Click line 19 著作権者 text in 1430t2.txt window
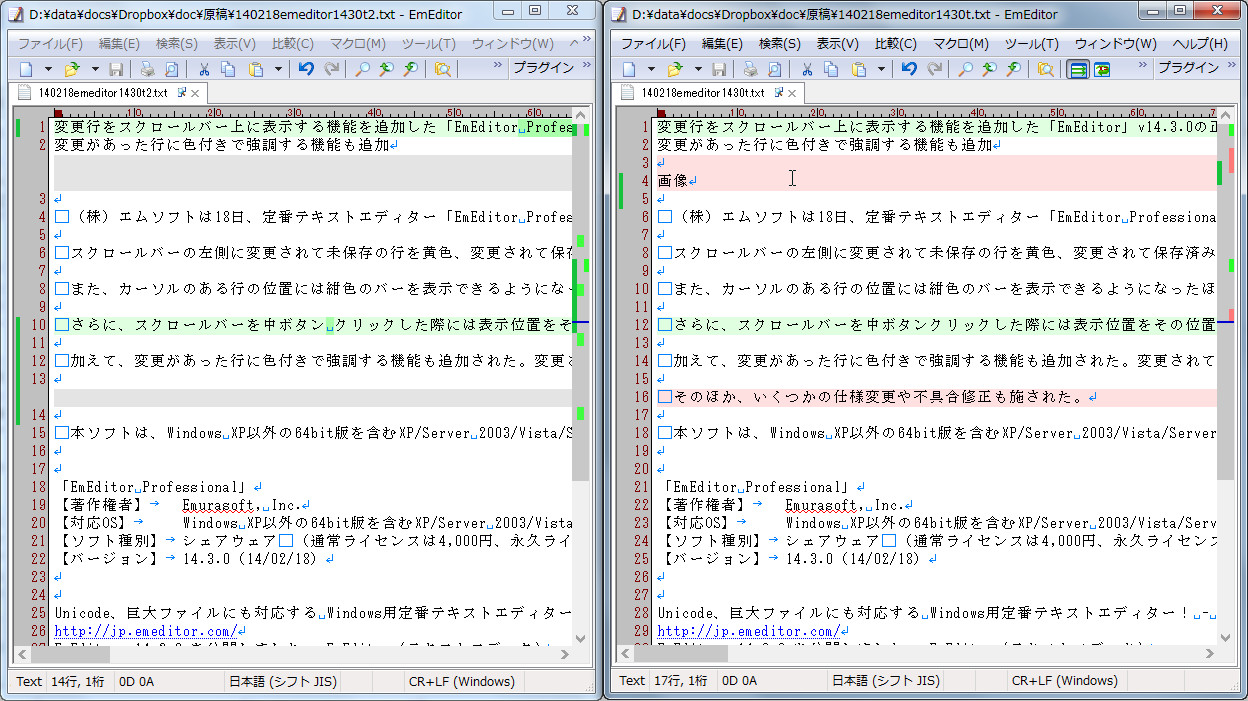Image resolution: width=1248 pixels, height=701 pixels. 105,505
